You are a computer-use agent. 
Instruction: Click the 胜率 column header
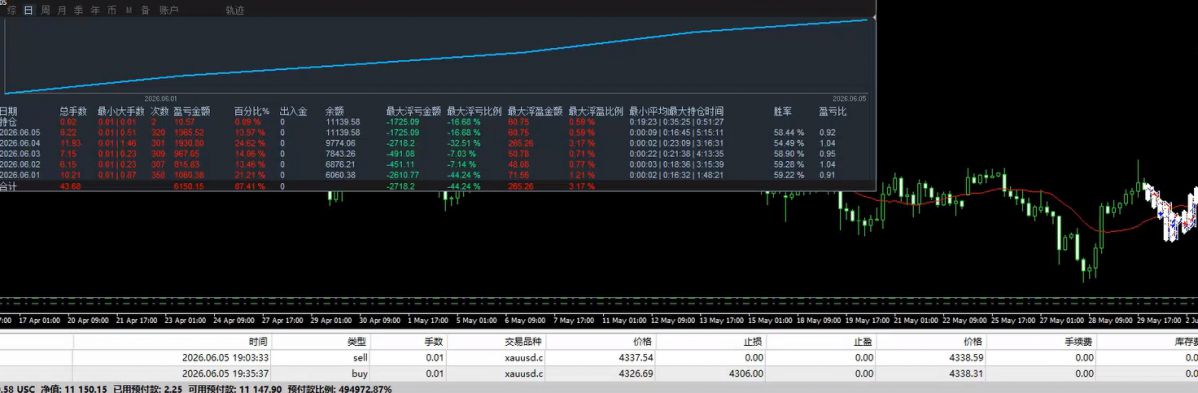click(782, 112)
